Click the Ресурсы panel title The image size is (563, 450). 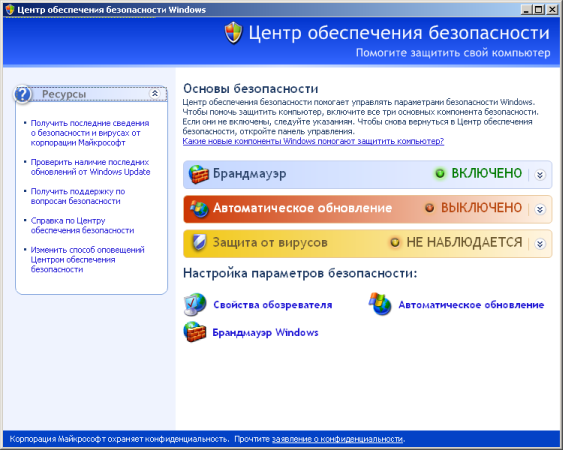point(64,94)
